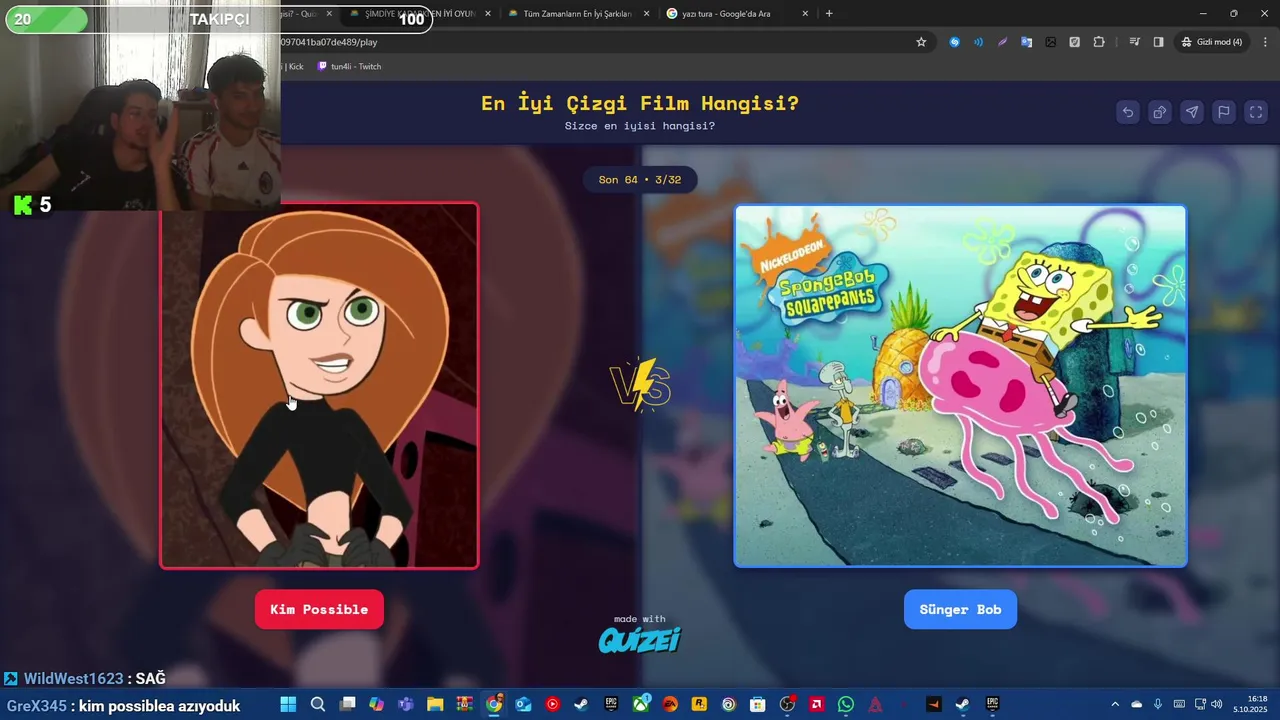Open the 'tun4li - Twitch' bookmark
The height and width of the screenshot is (720, 1280).
(x=349, y=66)
